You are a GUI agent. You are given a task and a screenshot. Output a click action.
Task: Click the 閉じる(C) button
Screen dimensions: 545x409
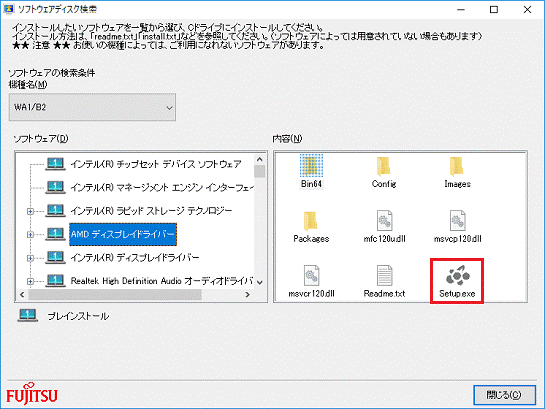[504, 395]
